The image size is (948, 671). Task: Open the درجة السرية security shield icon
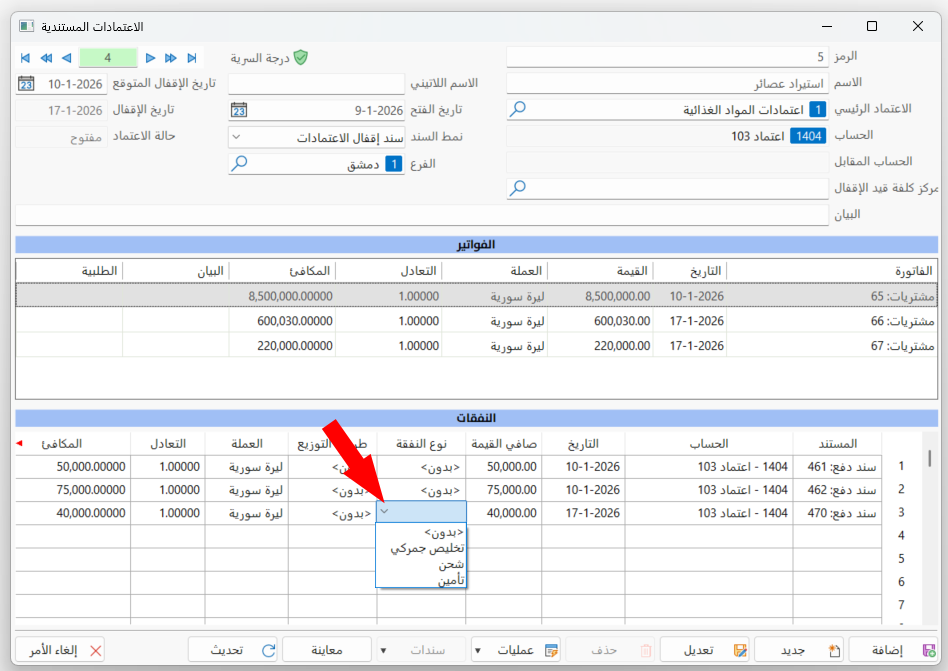300,57
